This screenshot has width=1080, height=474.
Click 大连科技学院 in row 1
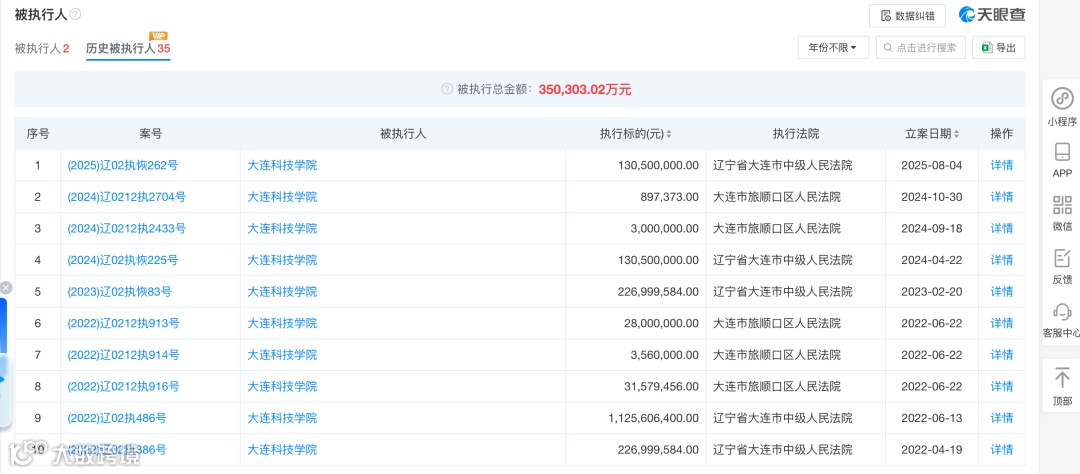(x=282, y=165)
